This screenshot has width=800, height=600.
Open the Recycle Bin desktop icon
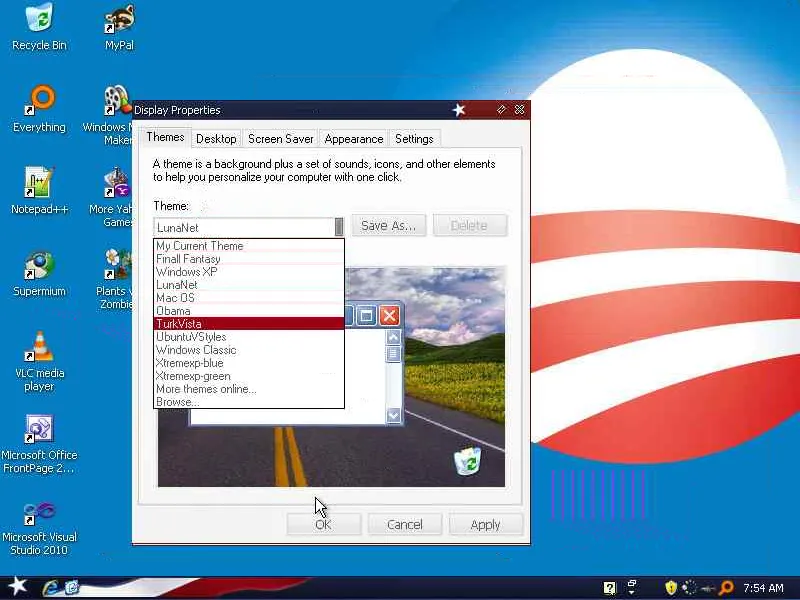(x=39, y=27)
